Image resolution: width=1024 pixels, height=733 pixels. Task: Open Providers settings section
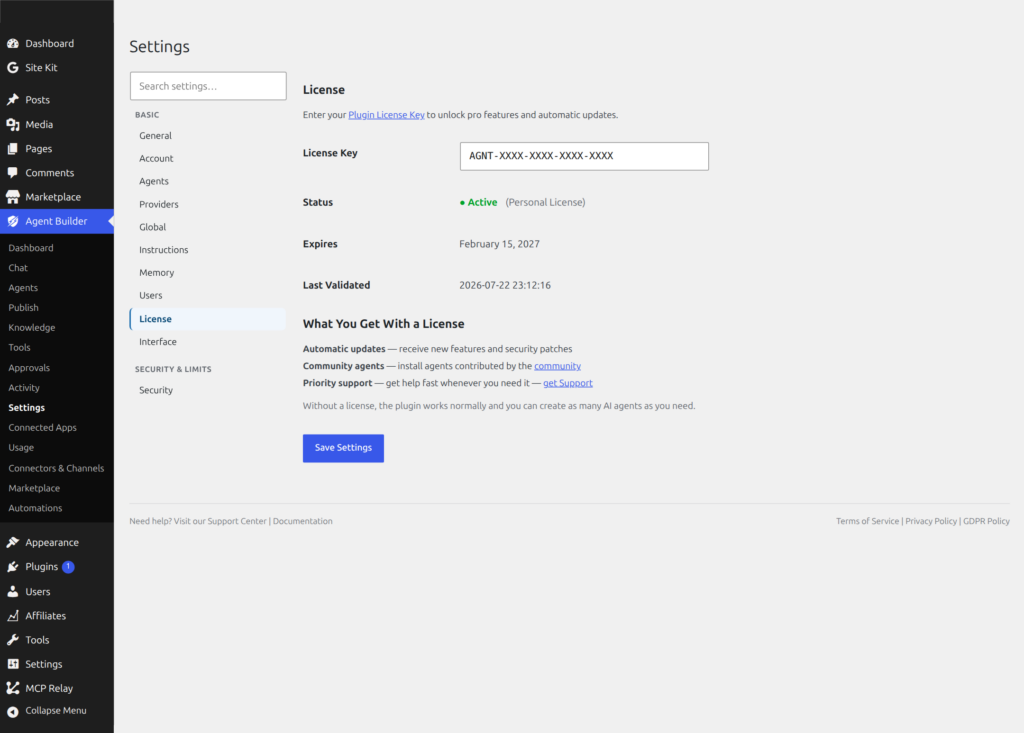tap(159, 204)
